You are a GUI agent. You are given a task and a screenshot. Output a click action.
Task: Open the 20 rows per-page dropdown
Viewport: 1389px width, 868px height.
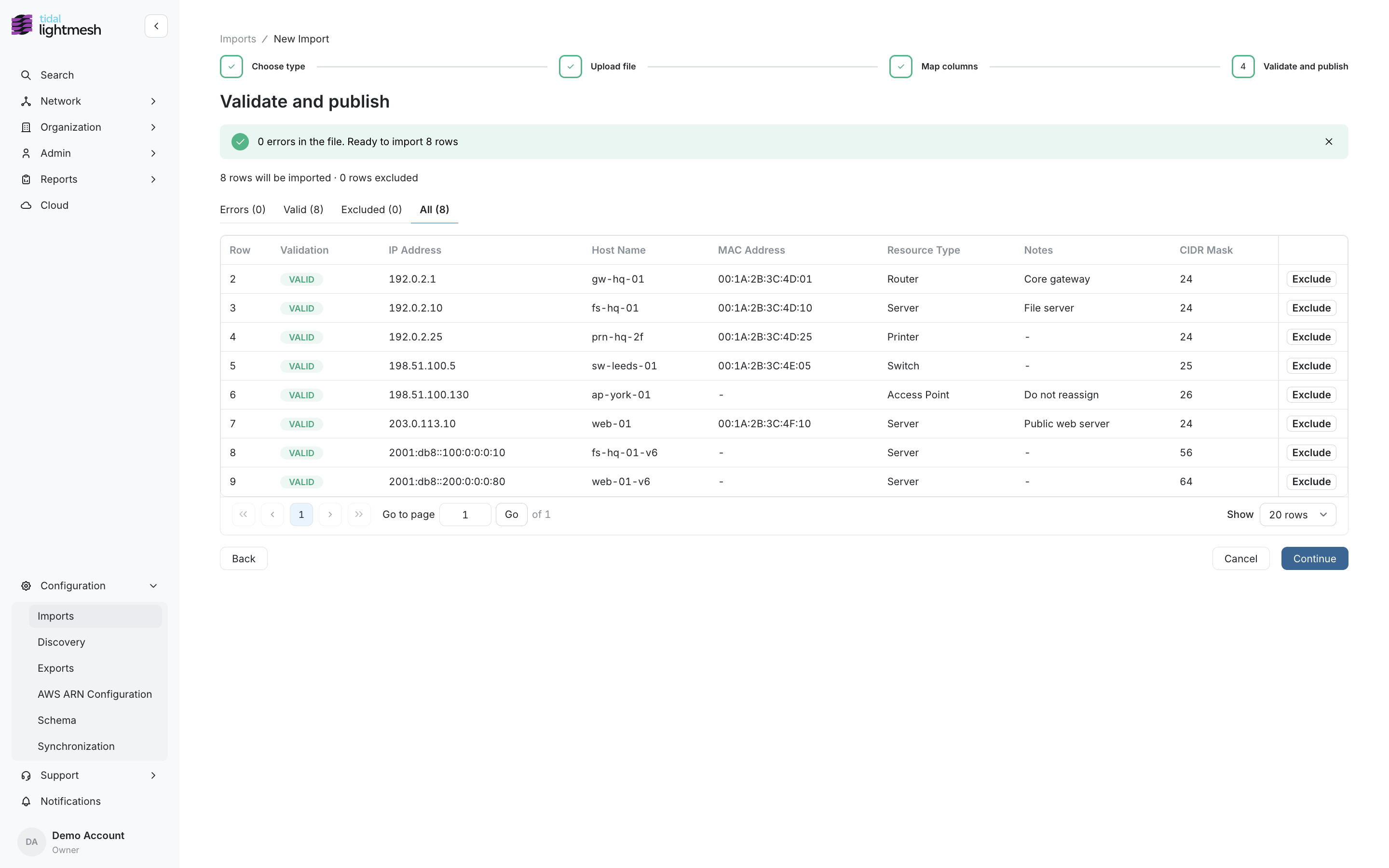pos(1298,515)
